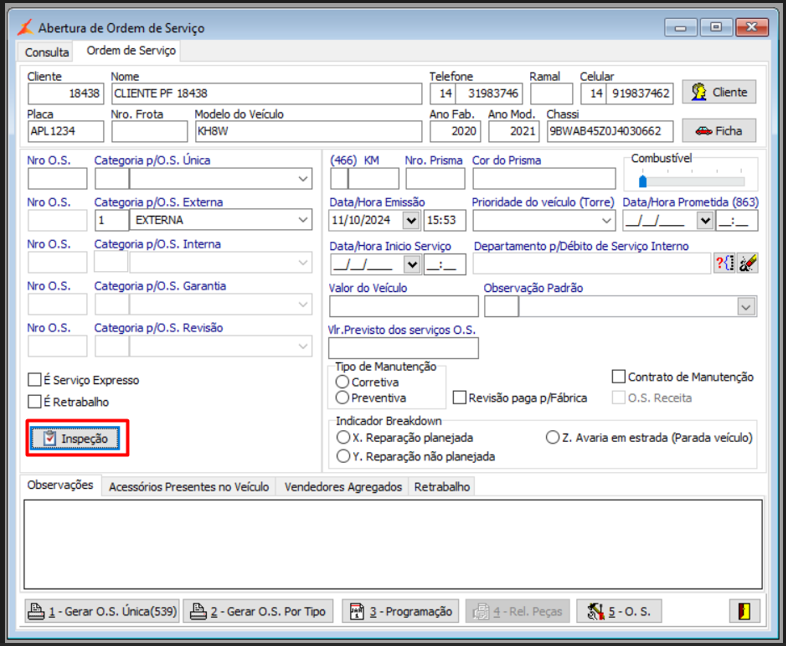Screen dimensions: 786x646
Task: Select Corretiva maintenance type
Action: tap(342, 382)
